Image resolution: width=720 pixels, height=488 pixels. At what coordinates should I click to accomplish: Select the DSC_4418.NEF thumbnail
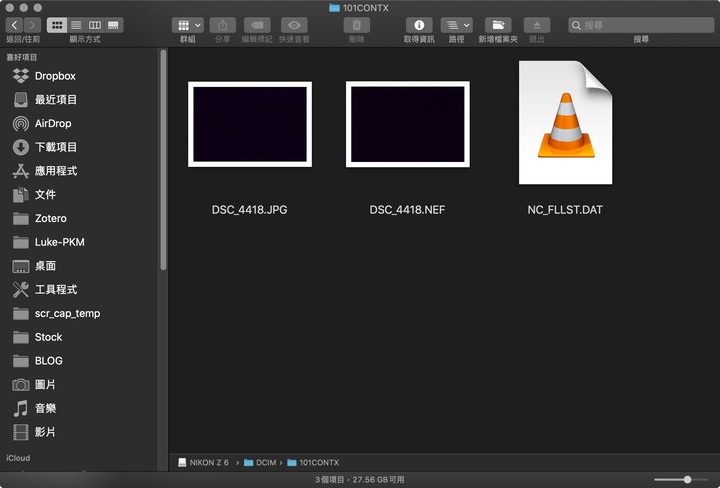[x=407, y=124]
